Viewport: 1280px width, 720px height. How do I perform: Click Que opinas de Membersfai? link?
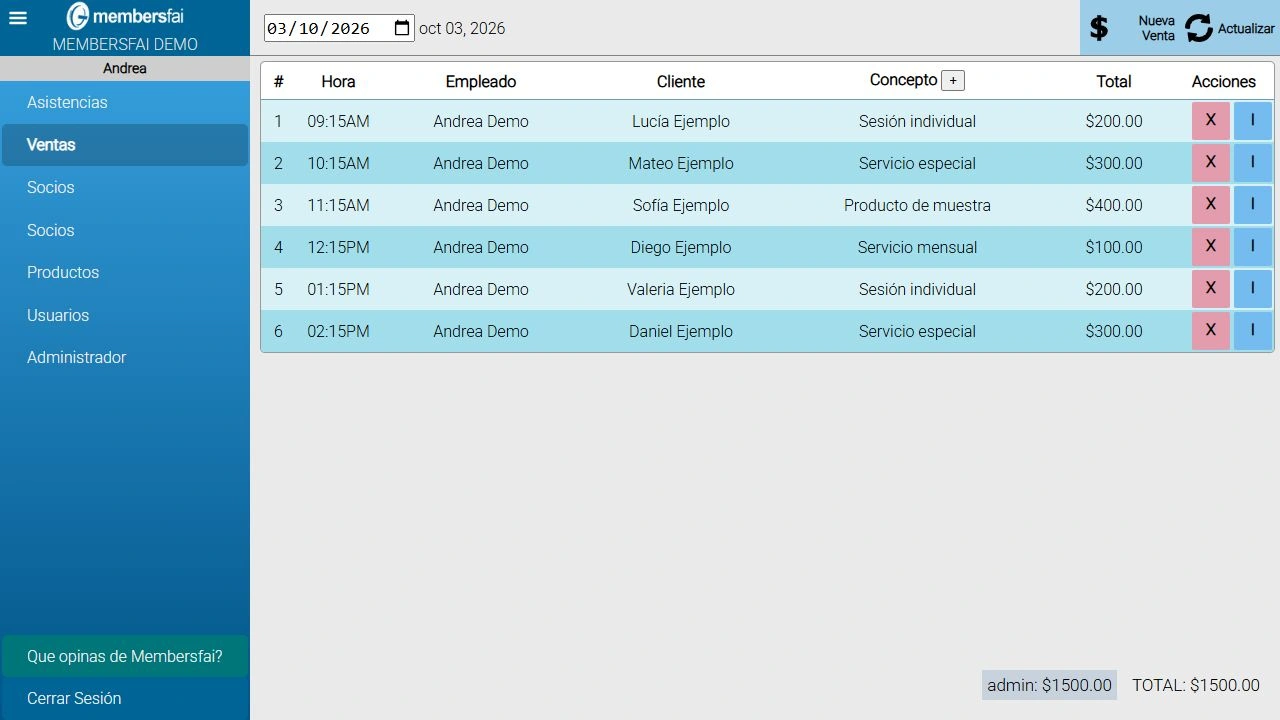pyautogui.click(x=125, y=656)
